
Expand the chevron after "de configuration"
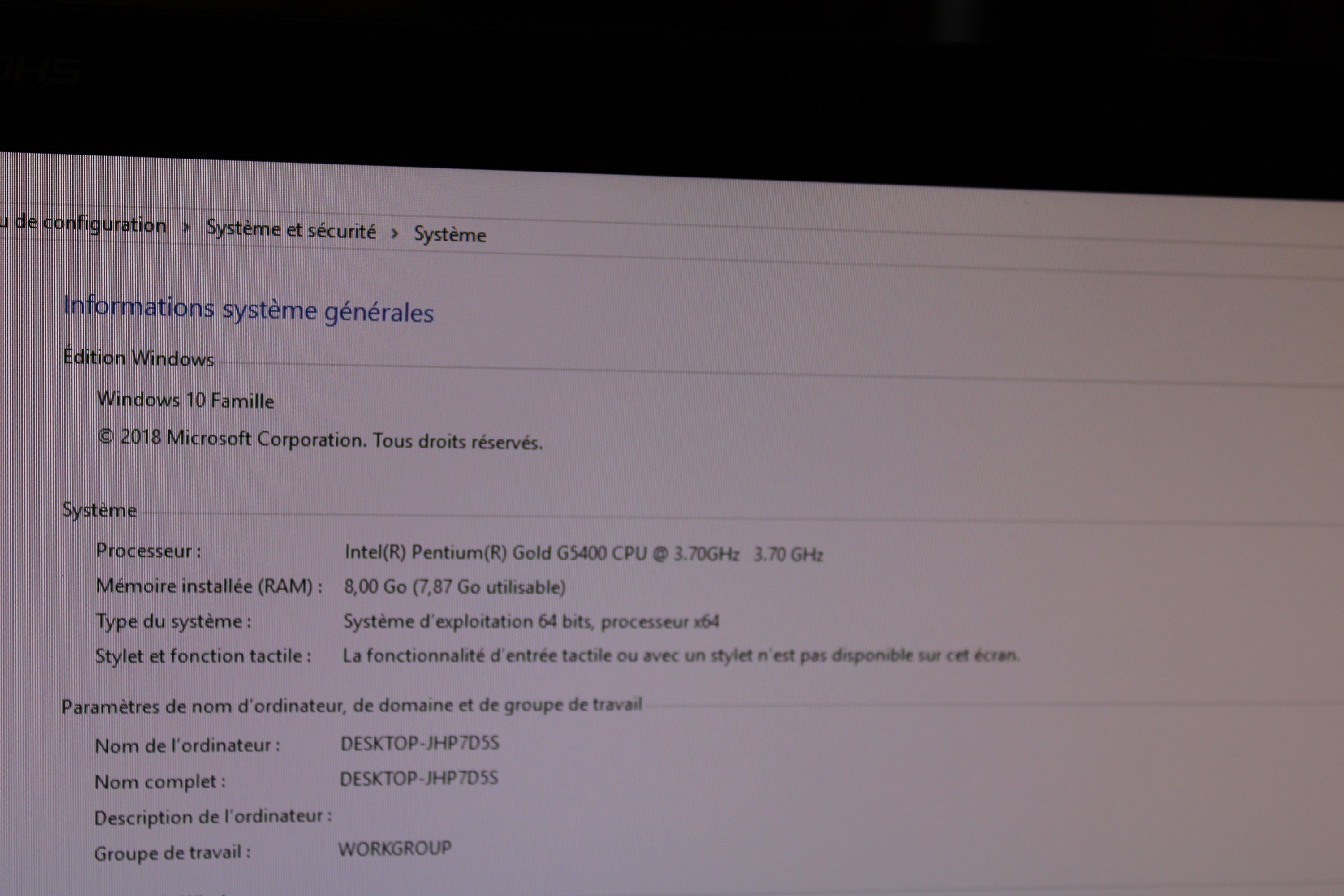(x=186, y=227)
